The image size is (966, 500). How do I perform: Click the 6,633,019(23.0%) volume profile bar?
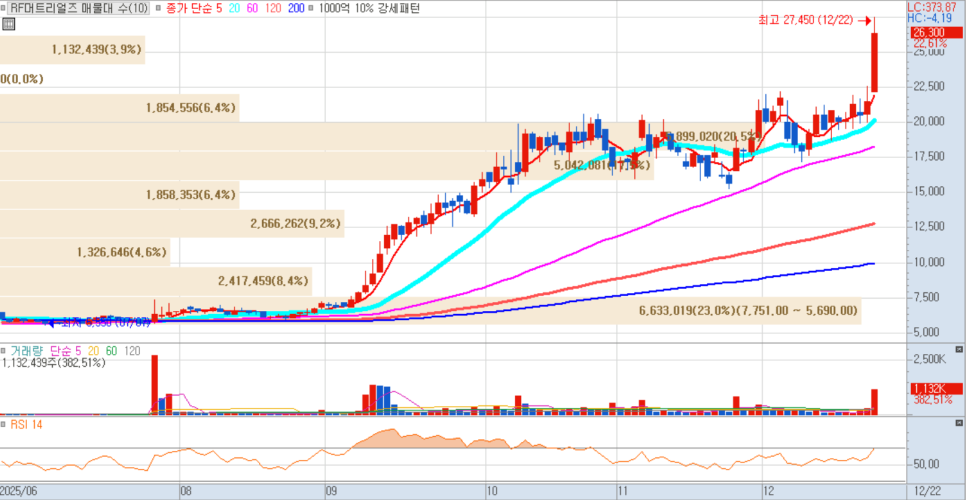pos(431,310)
